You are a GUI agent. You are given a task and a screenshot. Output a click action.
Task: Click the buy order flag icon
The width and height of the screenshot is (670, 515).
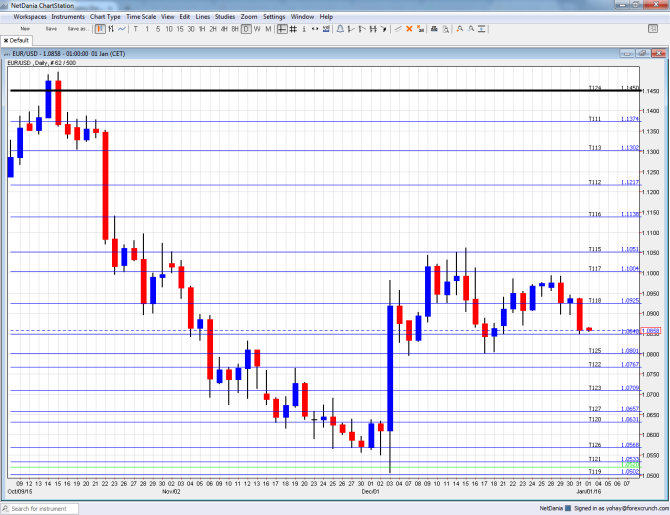(351, 29)
